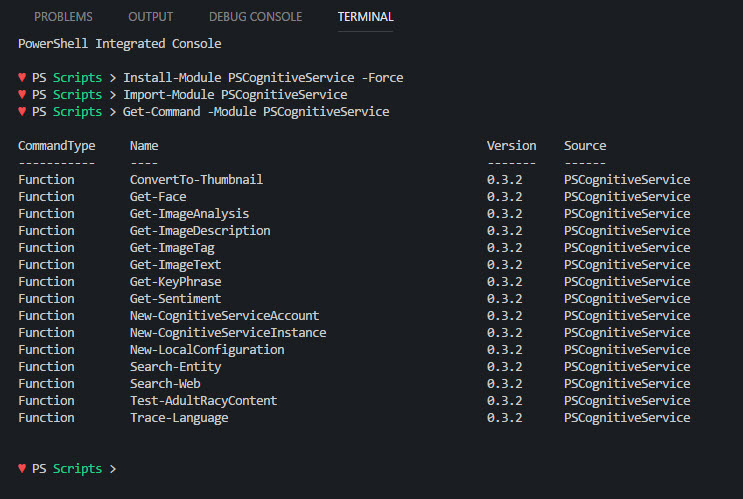Screen dimensions: 743x499
Task: Click 'Function' in the Get-Sentiment row
Action: pyautogui.click(x=46, y=299)
